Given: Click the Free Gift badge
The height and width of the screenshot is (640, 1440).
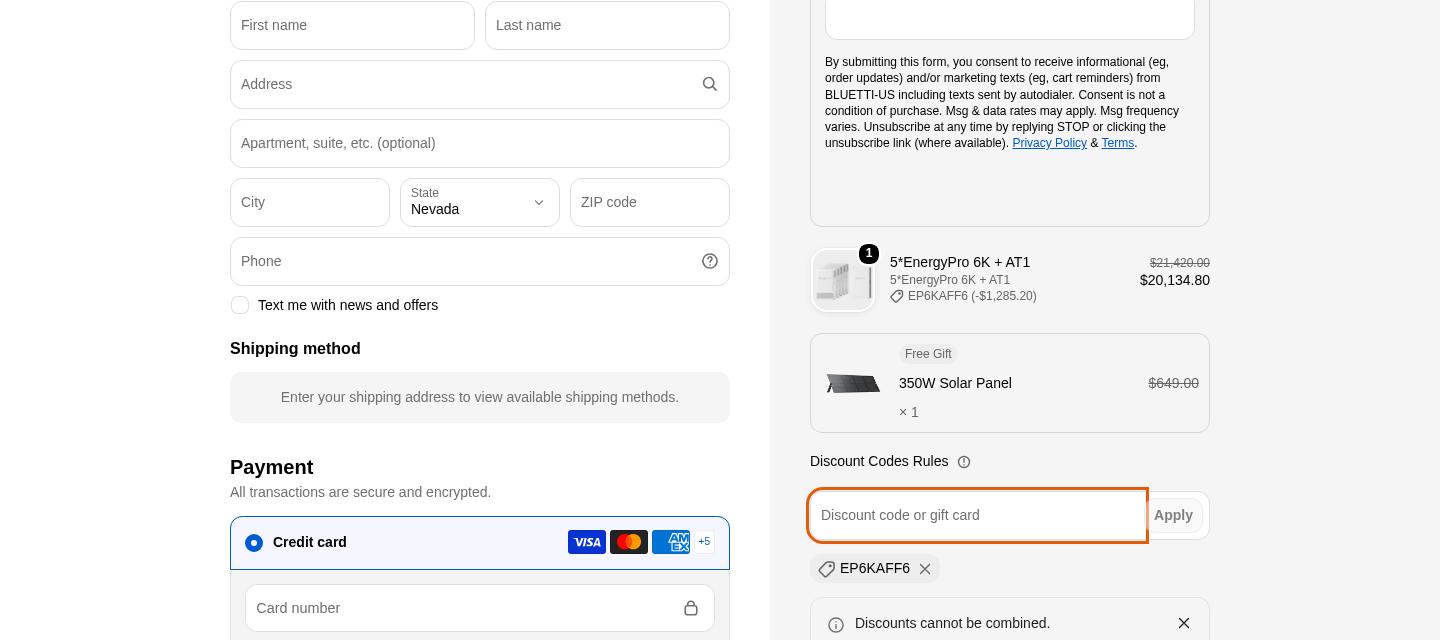Looking at the screenshot, I should click(928, 354).
